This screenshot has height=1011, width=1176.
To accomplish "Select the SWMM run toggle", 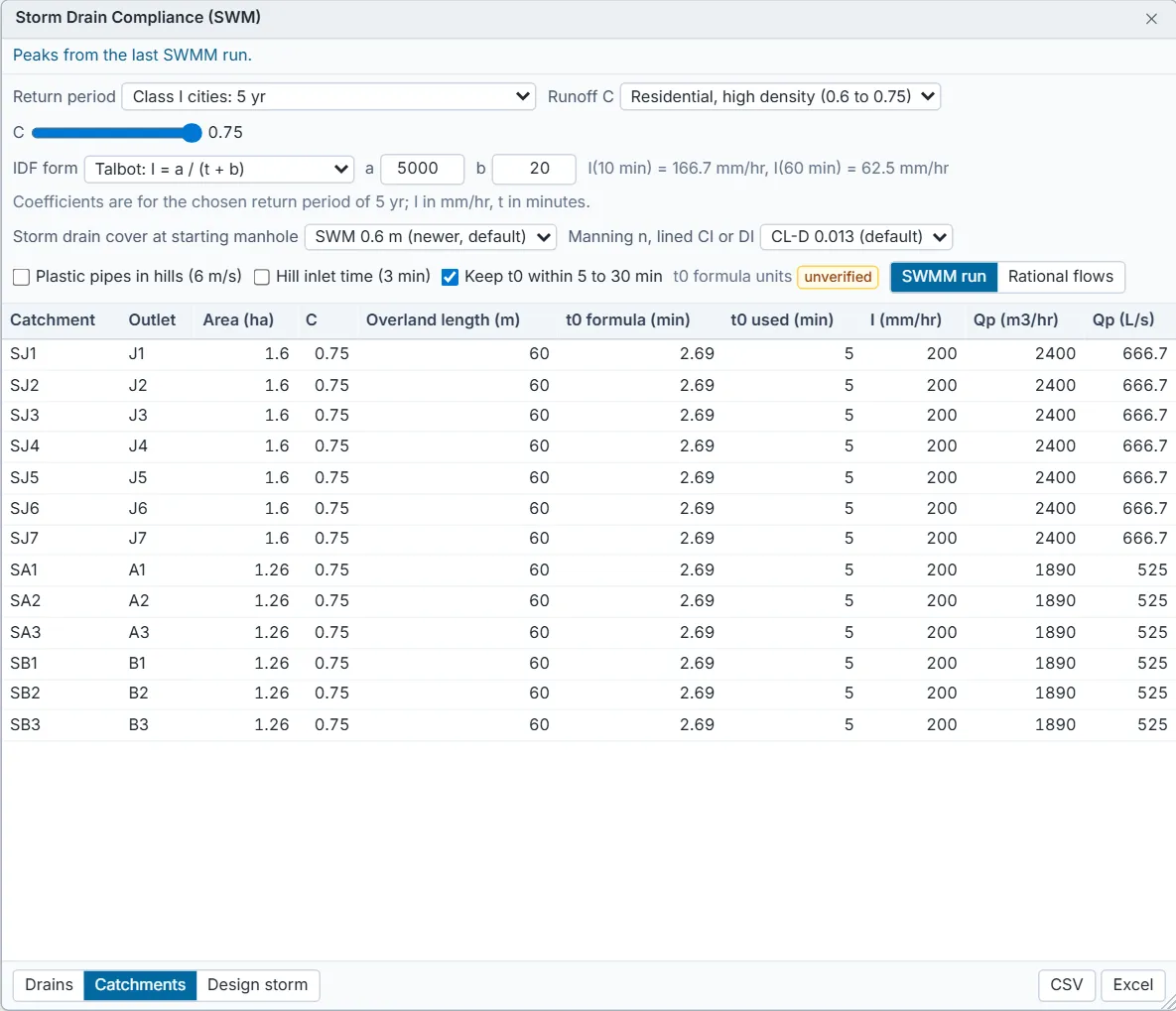I will [944, 277].
